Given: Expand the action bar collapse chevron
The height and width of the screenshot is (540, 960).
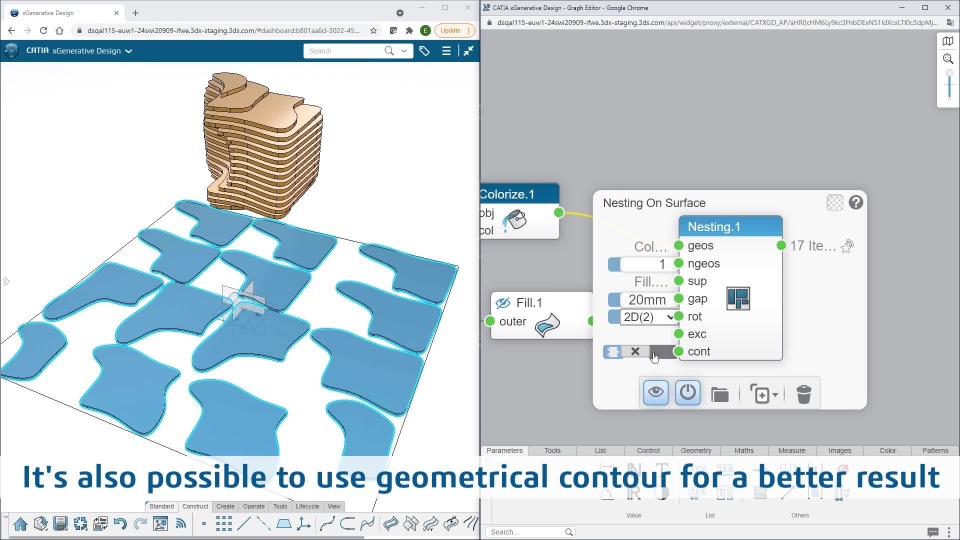Looking at the screenshot, I should pos(5,517).
